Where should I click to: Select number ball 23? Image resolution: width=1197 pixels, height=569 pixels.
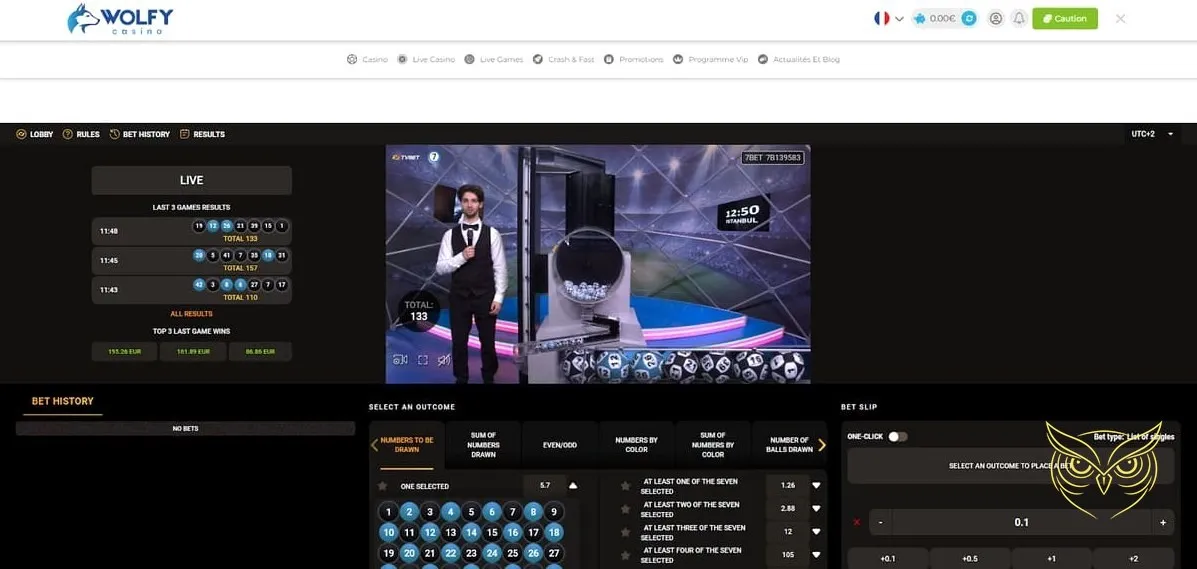coord(471,554)
